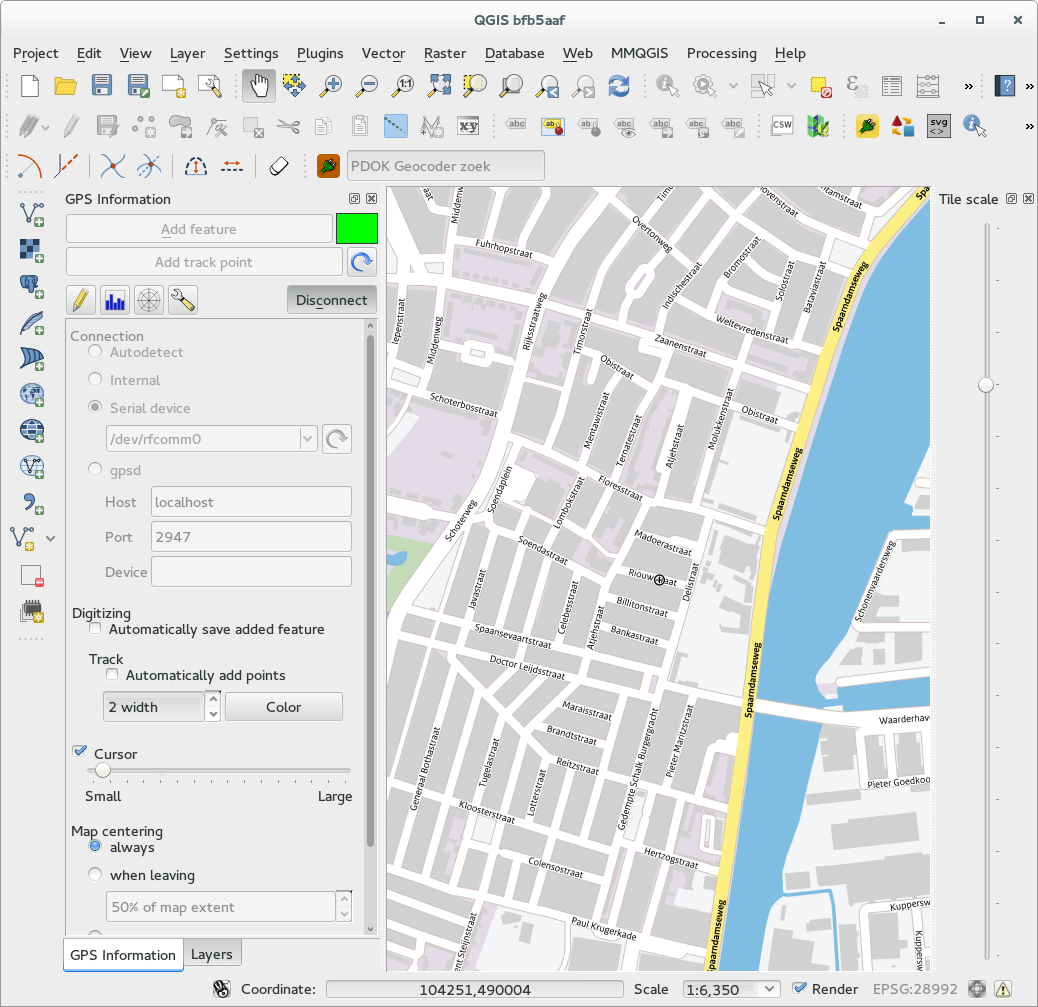Open the Help question mark icon

click(1006, 86)
